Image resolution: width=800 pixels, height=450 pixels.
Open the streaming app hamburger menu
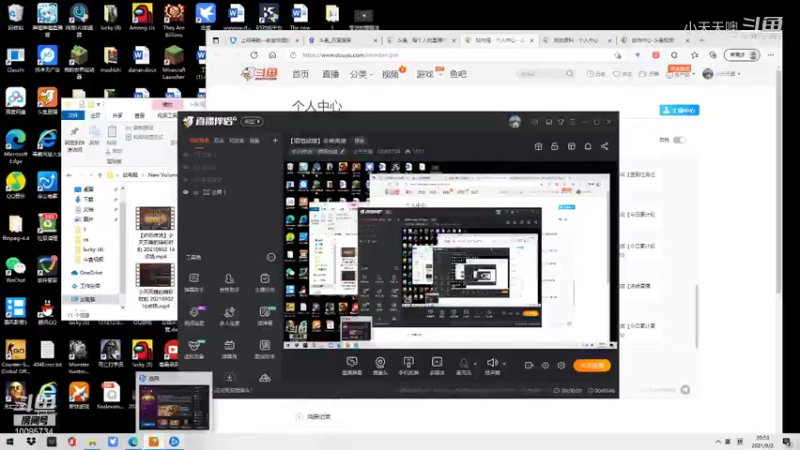click(572, 122)
